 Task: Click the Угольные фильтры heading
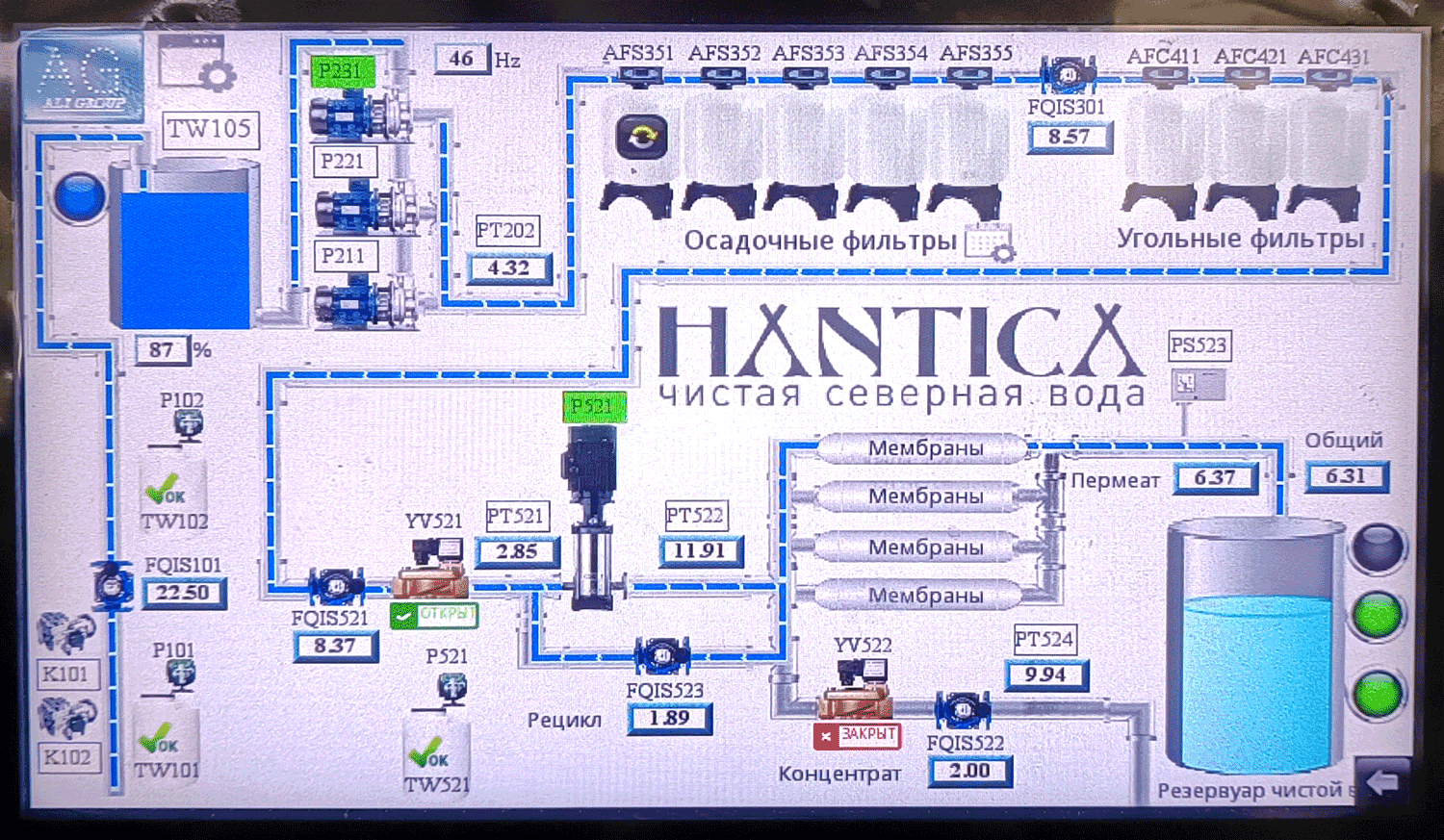(x=1241, y=238)
